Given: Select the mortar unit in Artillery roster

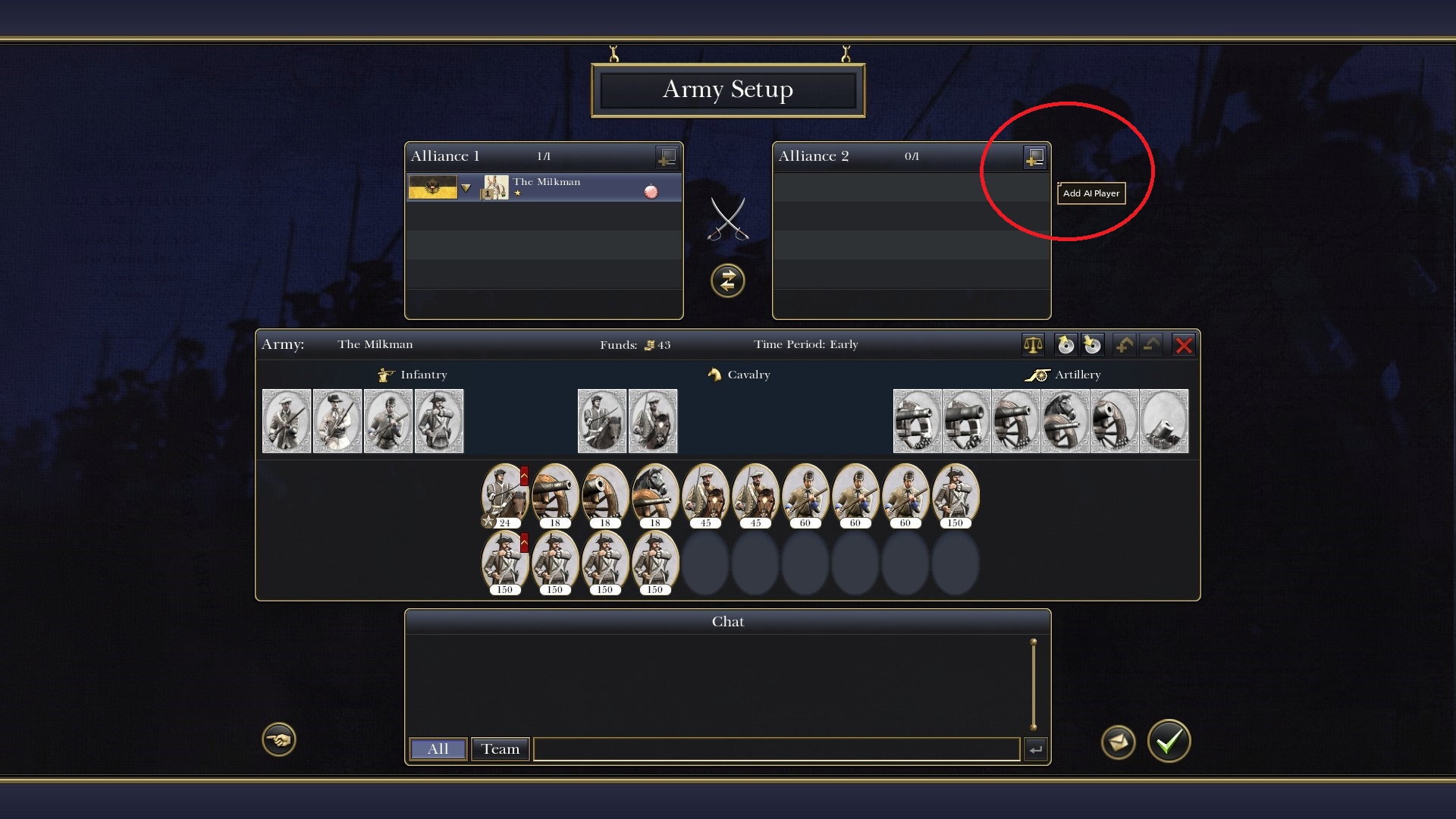Looking at the screenshot, I should pyautogui.click(x=1164, y=422).
